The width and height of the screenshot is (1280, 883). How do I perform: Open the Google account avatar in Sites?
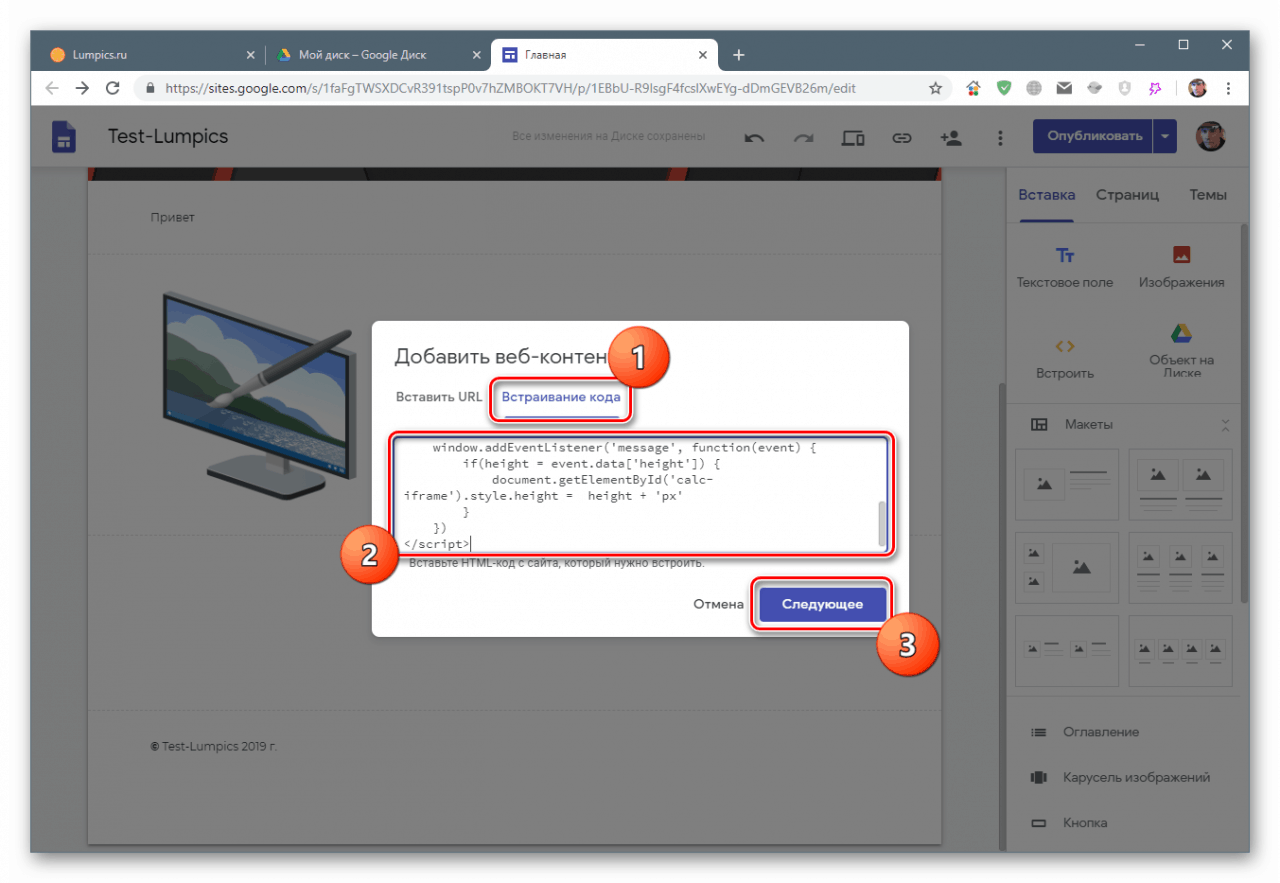1210,137
